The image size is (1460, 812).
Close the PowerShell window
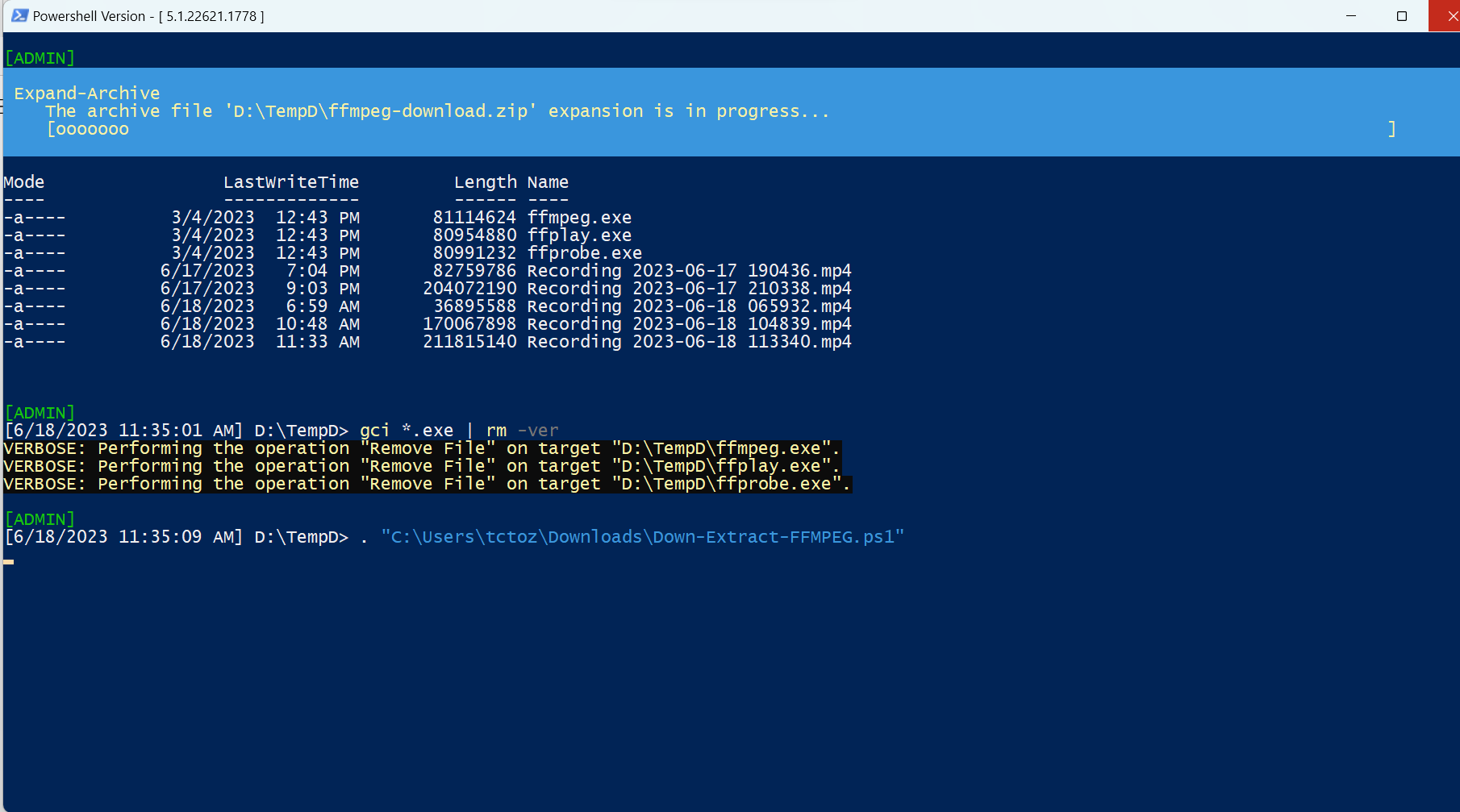(1445, 16)
